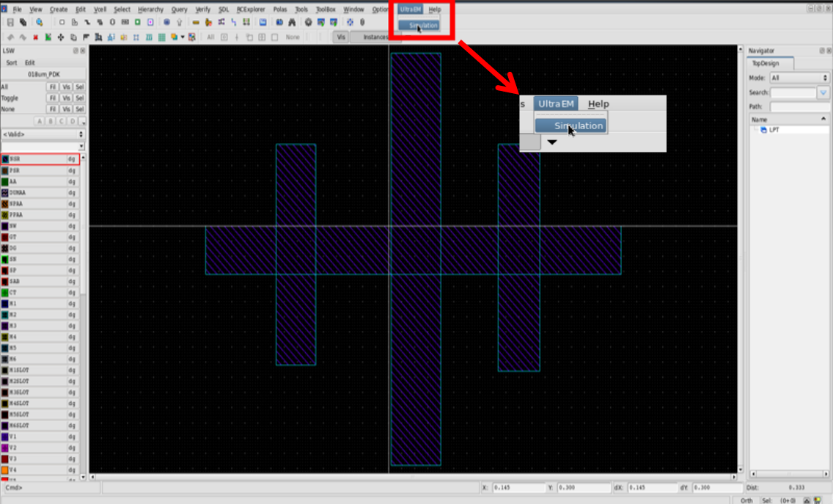The height and width of the screenshot is (504, 833).
Task: Select the four-arrow Move tool icon
Action: pyautogui.click(x=61, y=37)
